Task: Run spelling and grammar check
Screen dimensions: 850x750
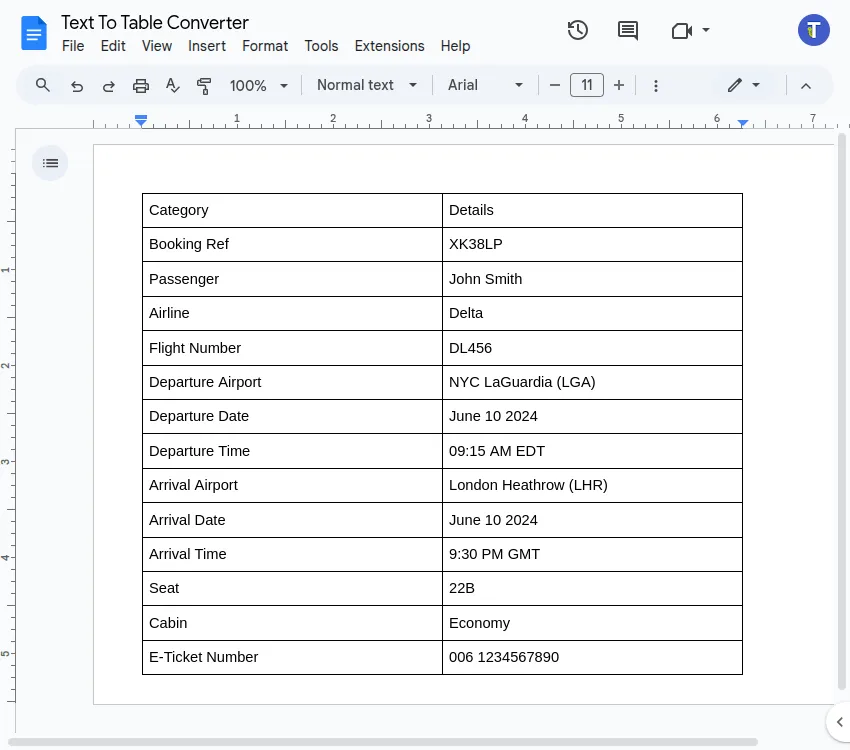Action: click(x=172, y=86)
